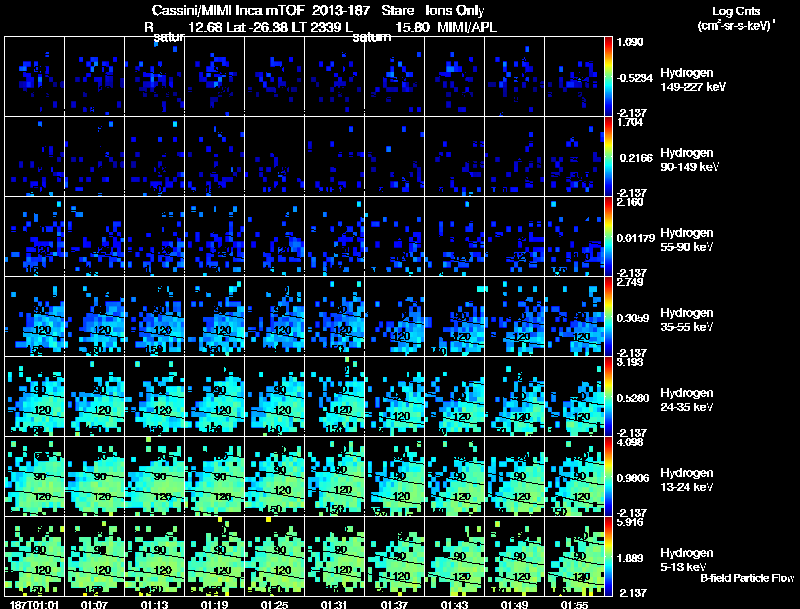Click the color bar of the 35-55 keV row
The image size is (800, 609).
click(x=608, y=317)
